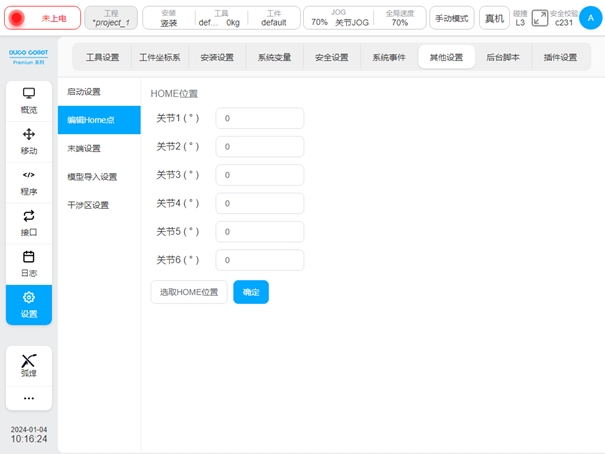The width and height of the screenshot is (605, 454).
Task: Click the 设置 gear icon
Action: point(29,298)
